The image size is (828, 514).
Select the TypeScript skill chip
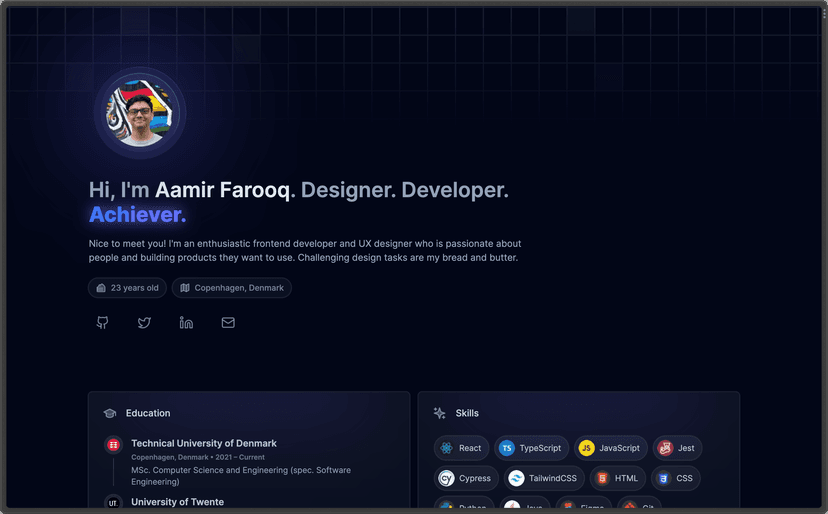[x=531, y=448]
